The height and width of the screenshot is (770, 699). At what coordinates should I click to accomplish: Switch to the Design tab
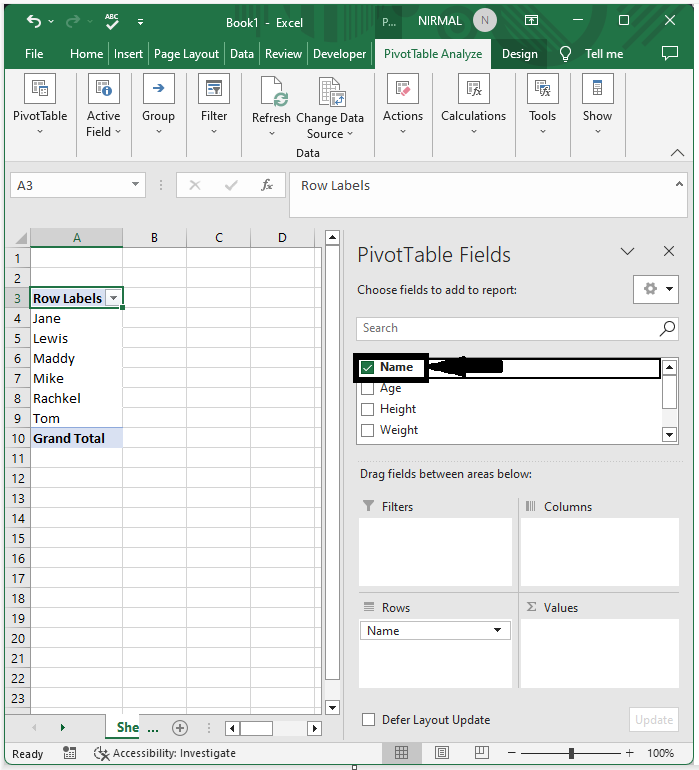pyautogui.click(x=520, y=54)
